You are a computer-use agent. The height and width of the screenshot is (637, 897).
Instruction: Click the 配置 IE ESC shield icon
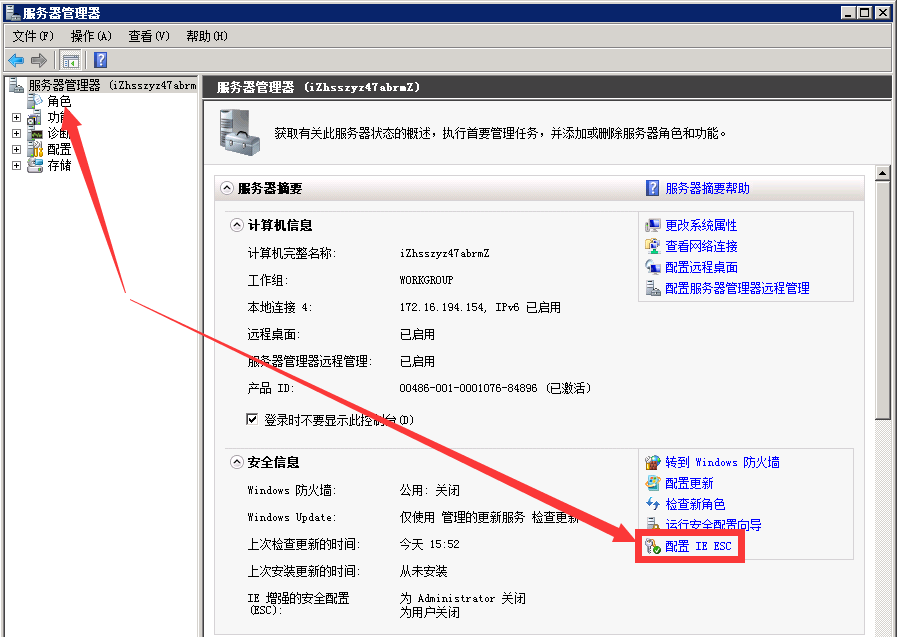point(653,546)
